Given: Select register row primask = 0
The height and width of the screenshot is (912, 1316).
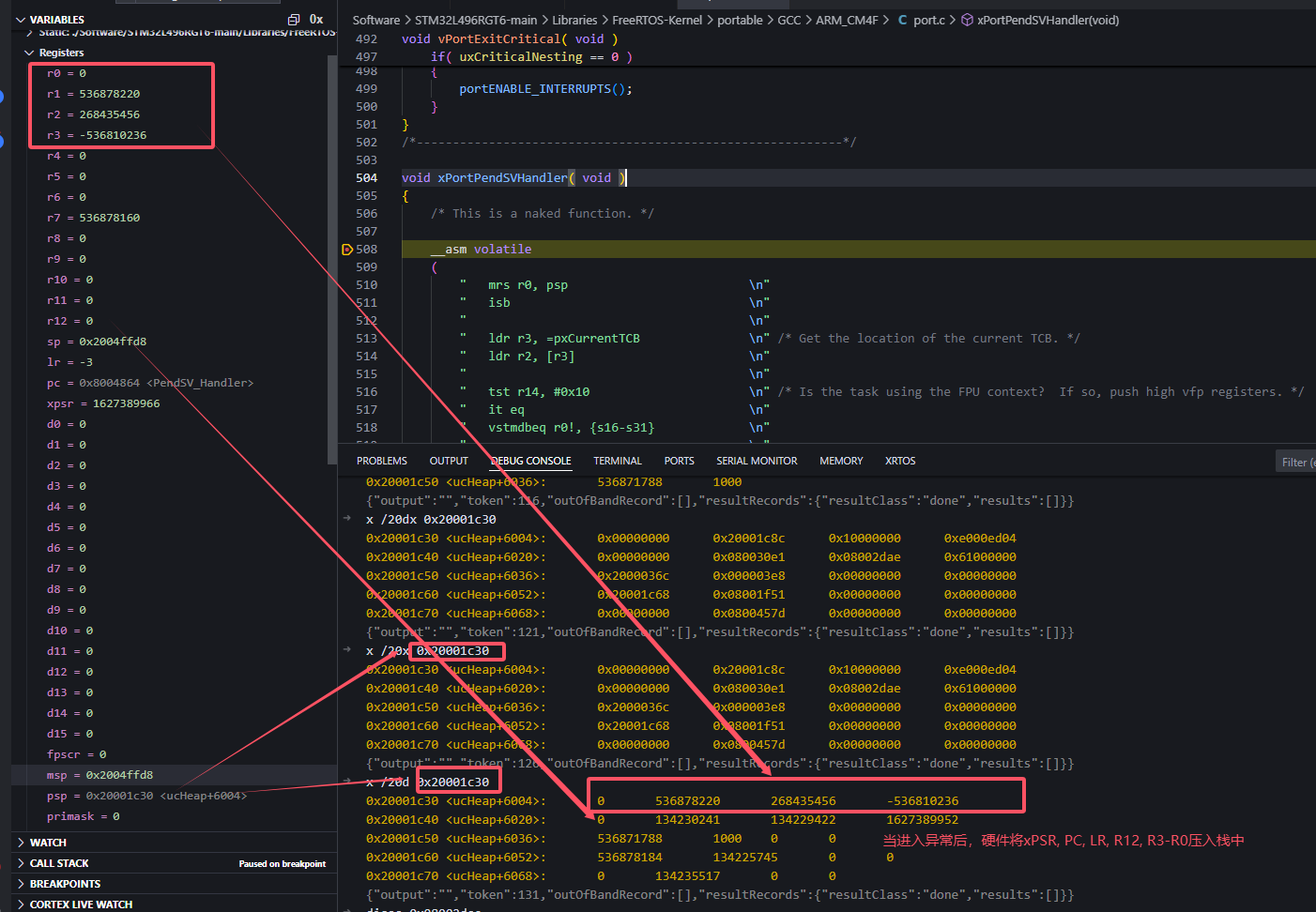Looking at the screenshot, I should (x=174, y=816).
